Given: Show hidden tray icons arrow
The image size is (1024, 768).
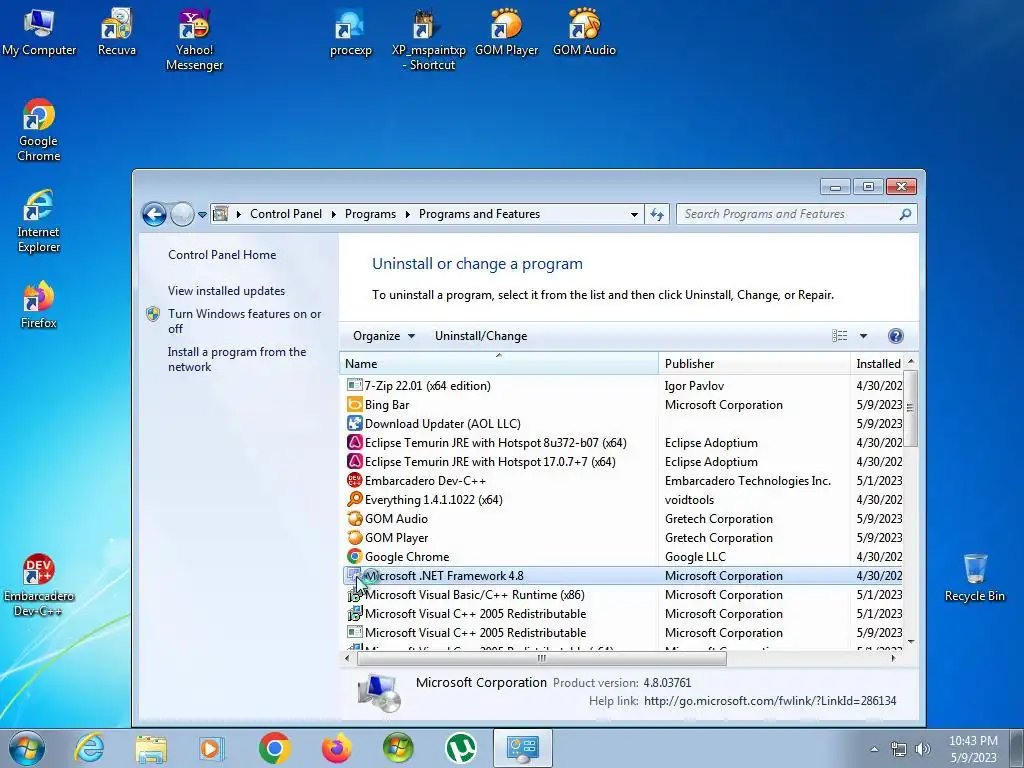Looking at the screenshot, I should point(874,749).
